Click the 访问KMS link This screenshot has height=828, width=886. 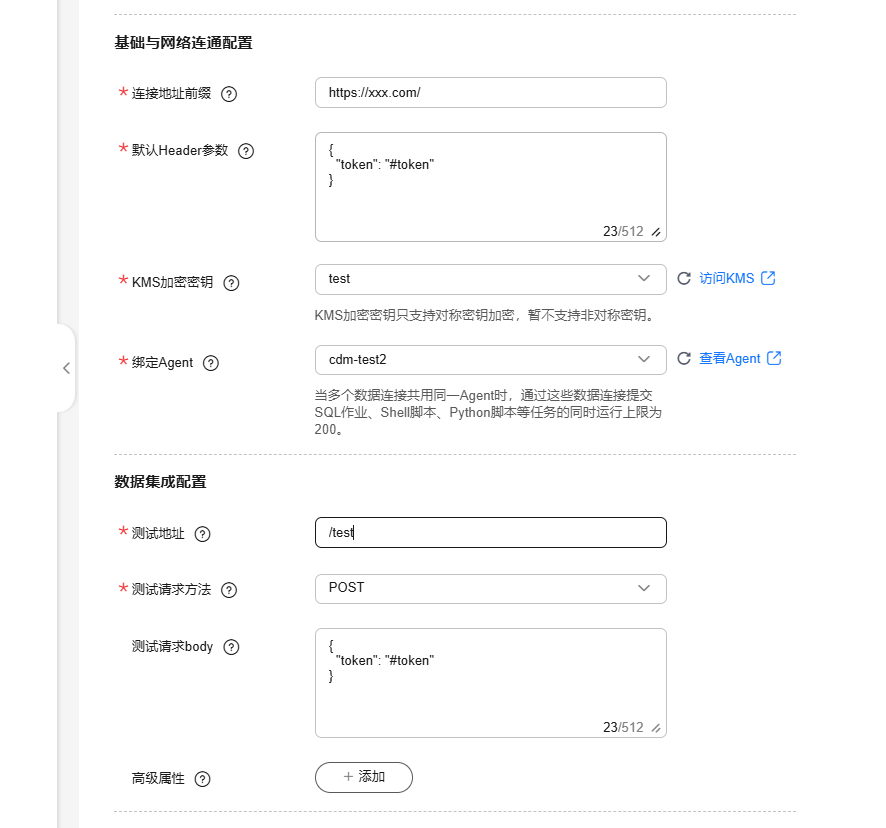click(728, 279)
